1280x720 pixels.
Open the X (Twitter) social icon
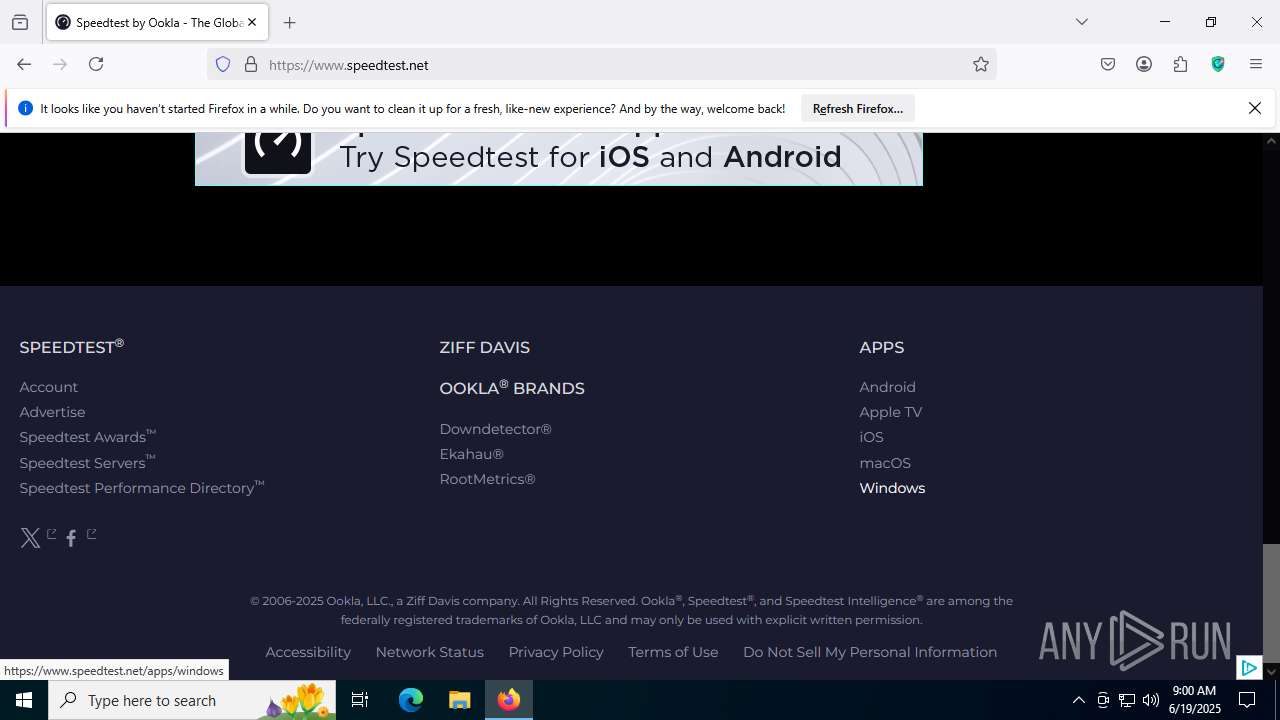tap(30, 539)
